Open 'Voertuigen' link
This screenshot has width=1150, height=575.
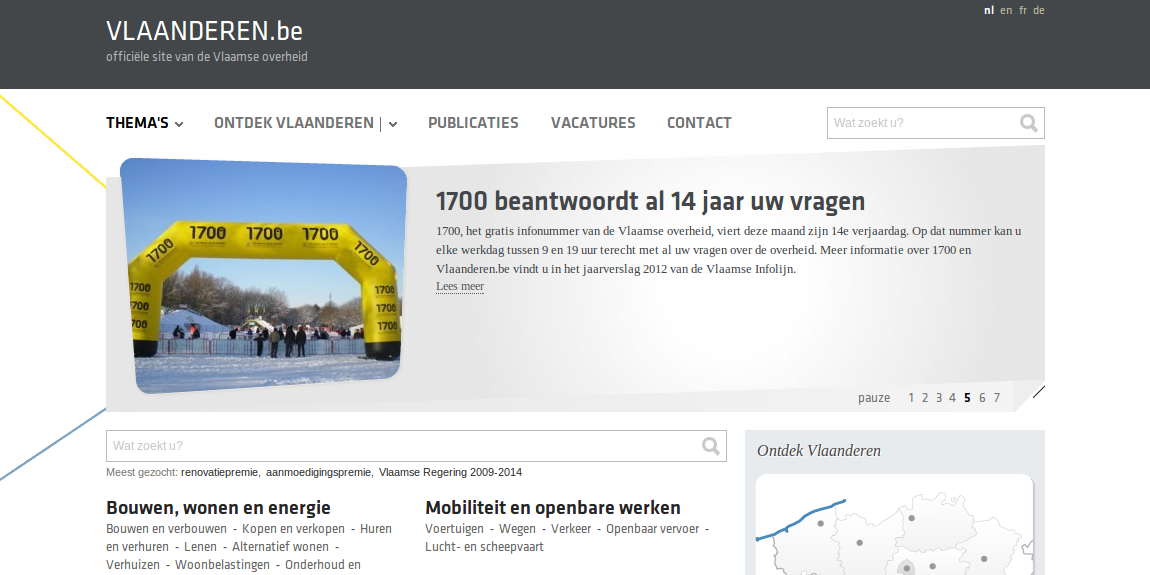[x=455, y=529]
